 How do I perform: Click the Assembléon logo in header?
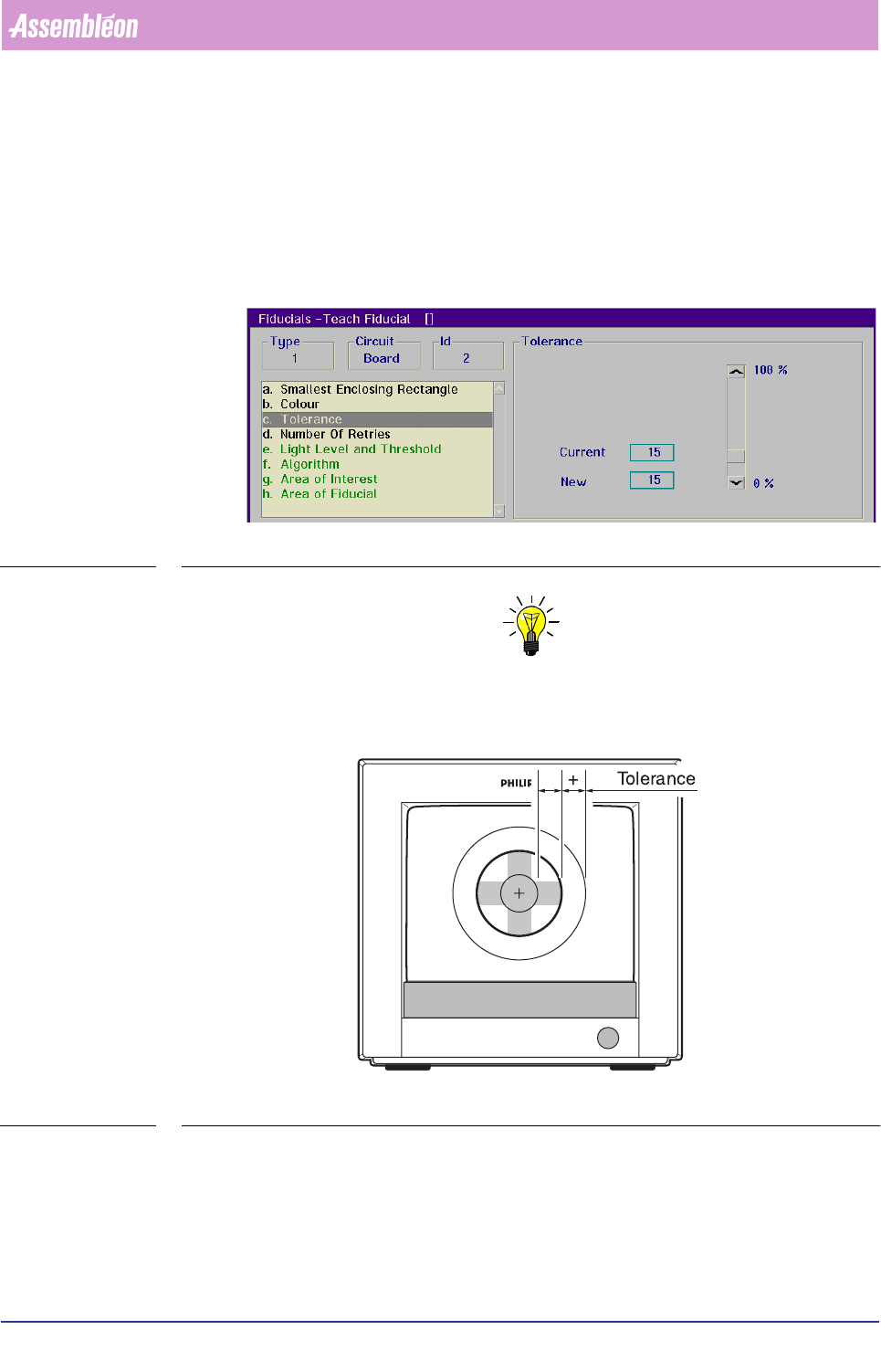point(74,26)
